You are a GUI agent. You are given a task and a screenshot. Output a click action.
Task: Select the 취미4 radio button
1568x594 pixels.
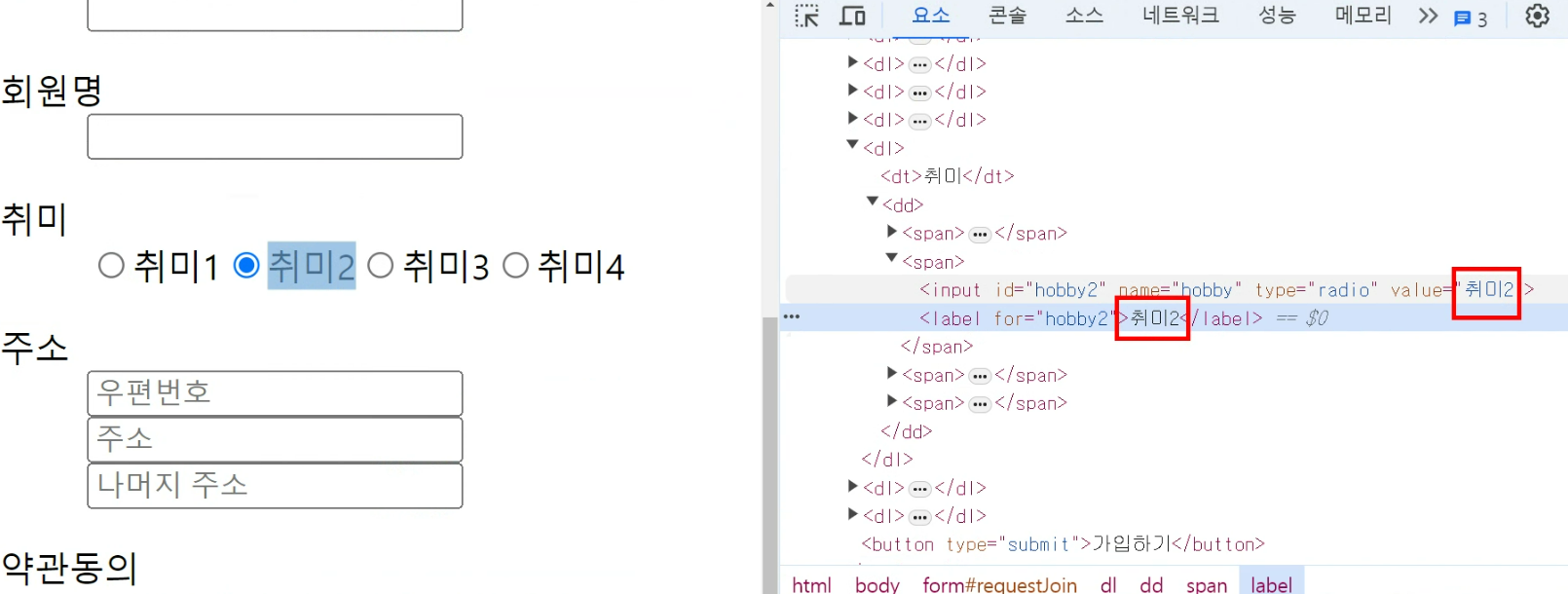[x=515, y=265]
